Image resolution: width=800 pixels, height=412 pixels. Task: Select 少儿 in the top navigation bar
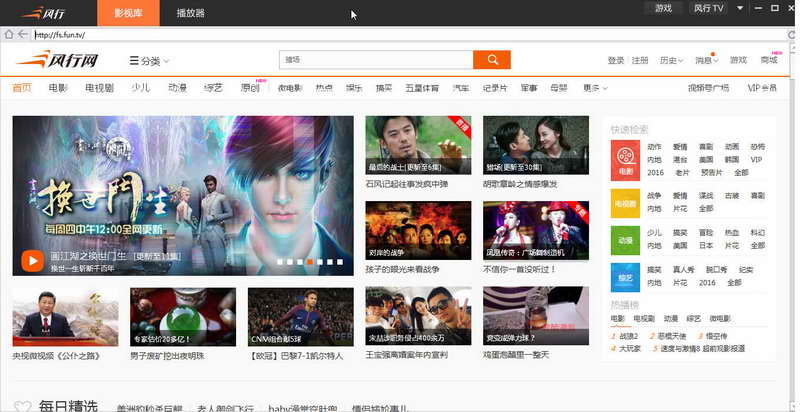pyautogui.click(x=140, y=88)
